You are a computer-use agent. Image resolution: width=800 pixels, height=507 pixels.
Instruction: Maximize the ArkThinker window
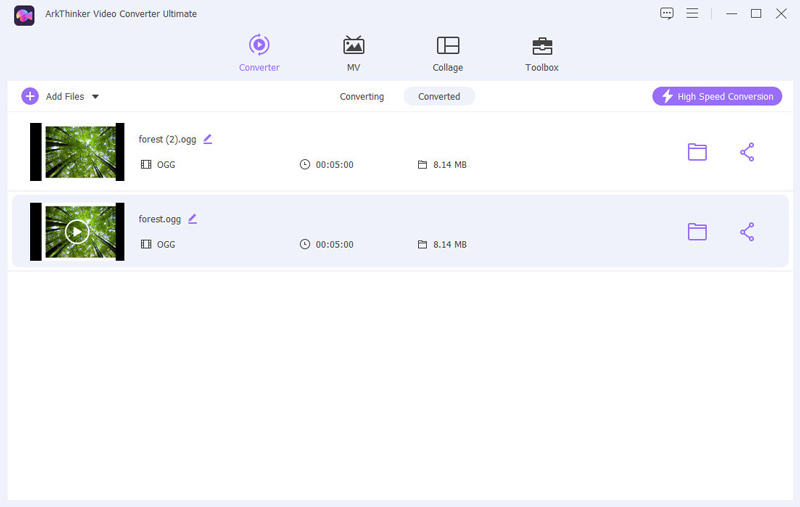(x=756, y=14)
